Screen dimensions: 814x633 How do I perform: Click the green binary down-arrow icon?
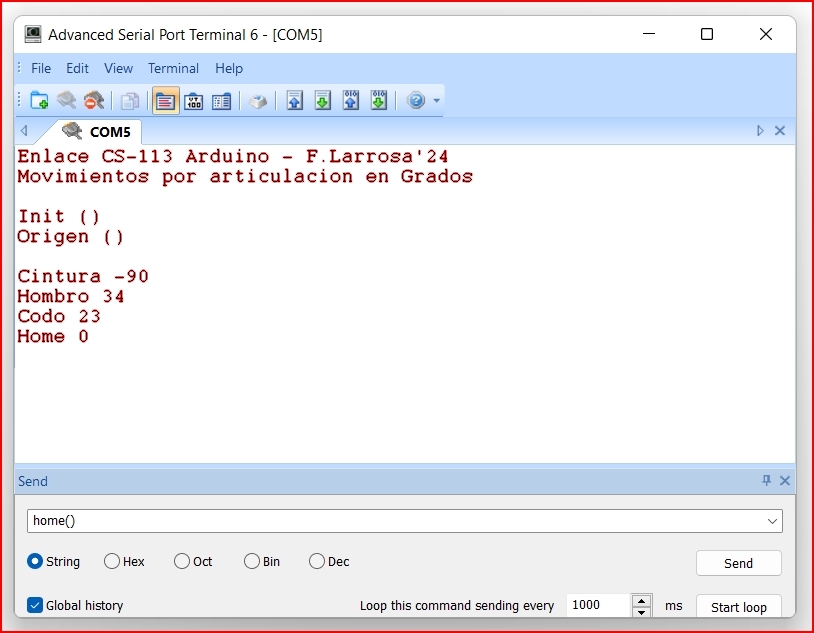click(379, 100)
